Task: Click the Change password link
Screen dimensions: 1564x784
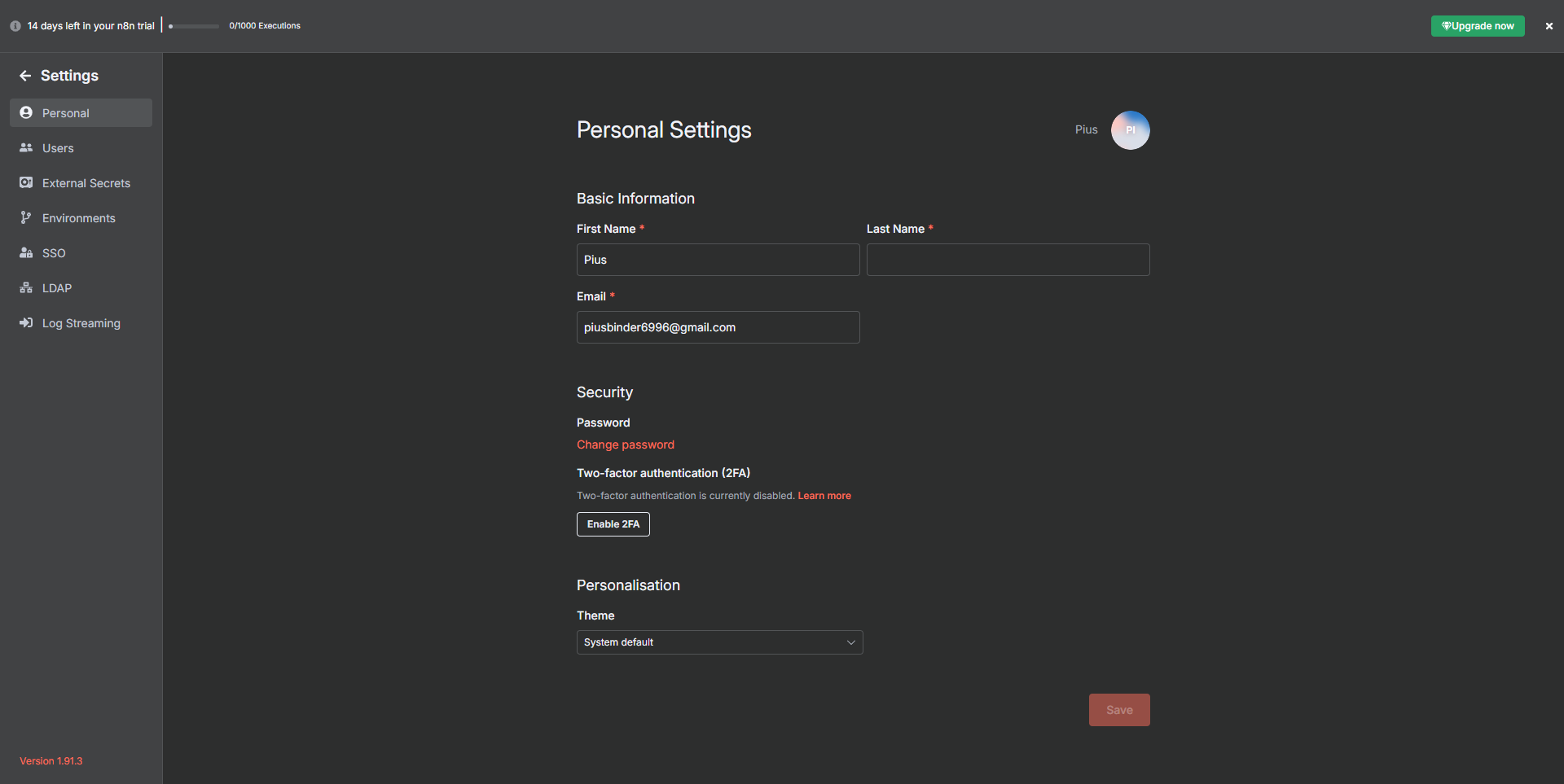Action: tap(625, 445)
